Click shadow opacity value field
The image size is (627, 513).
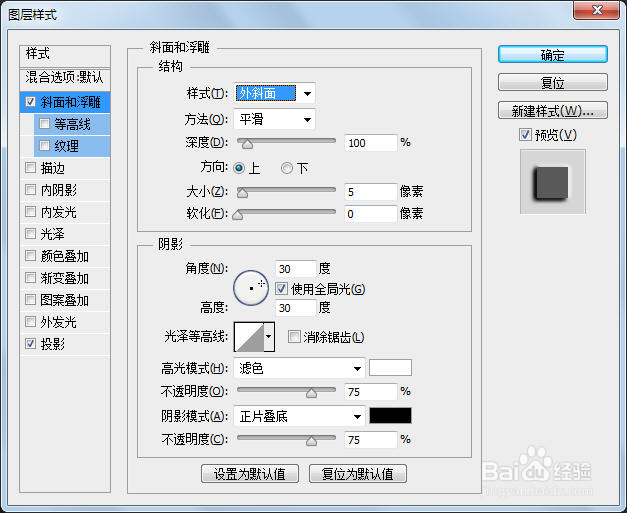370,440
